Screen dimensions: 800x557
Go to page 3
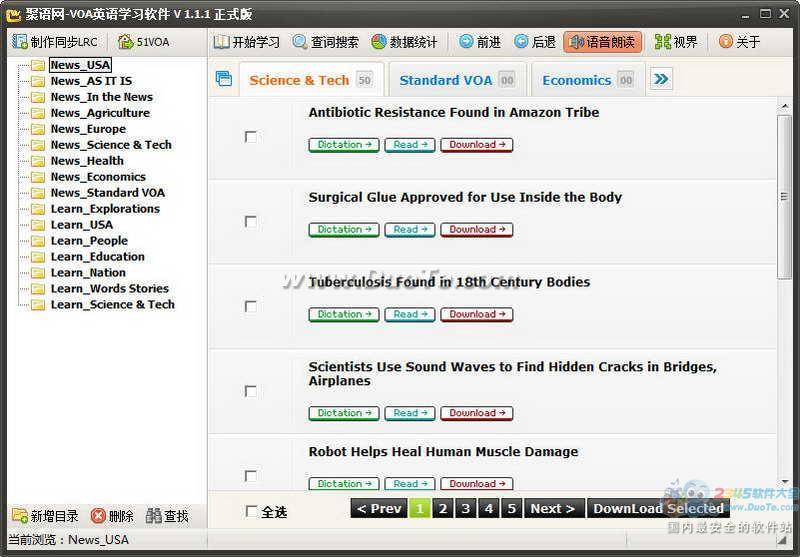[x=466, y=509]
